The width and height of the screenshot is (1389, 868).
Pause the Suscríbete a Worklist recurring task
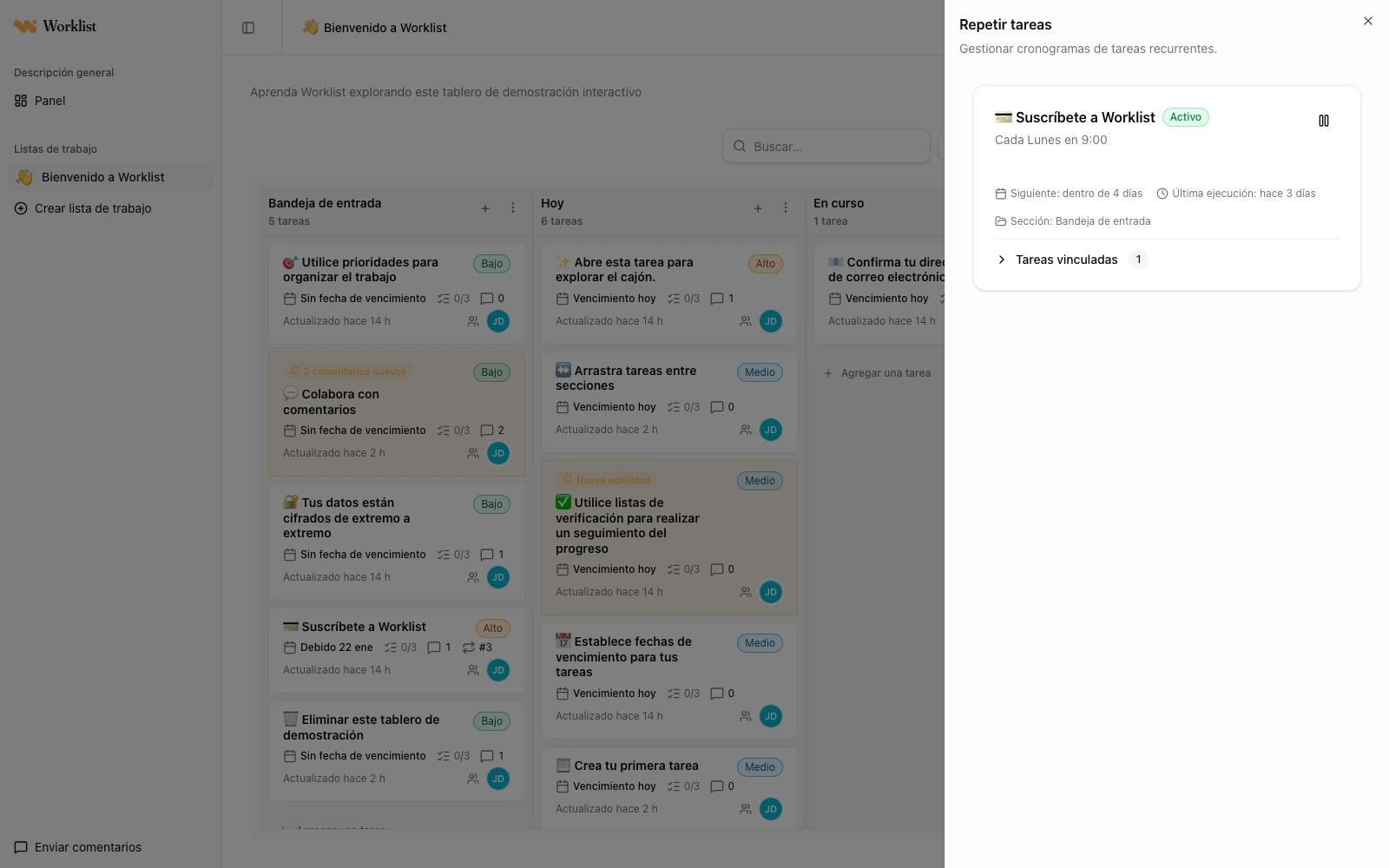tap(1323, 121)
